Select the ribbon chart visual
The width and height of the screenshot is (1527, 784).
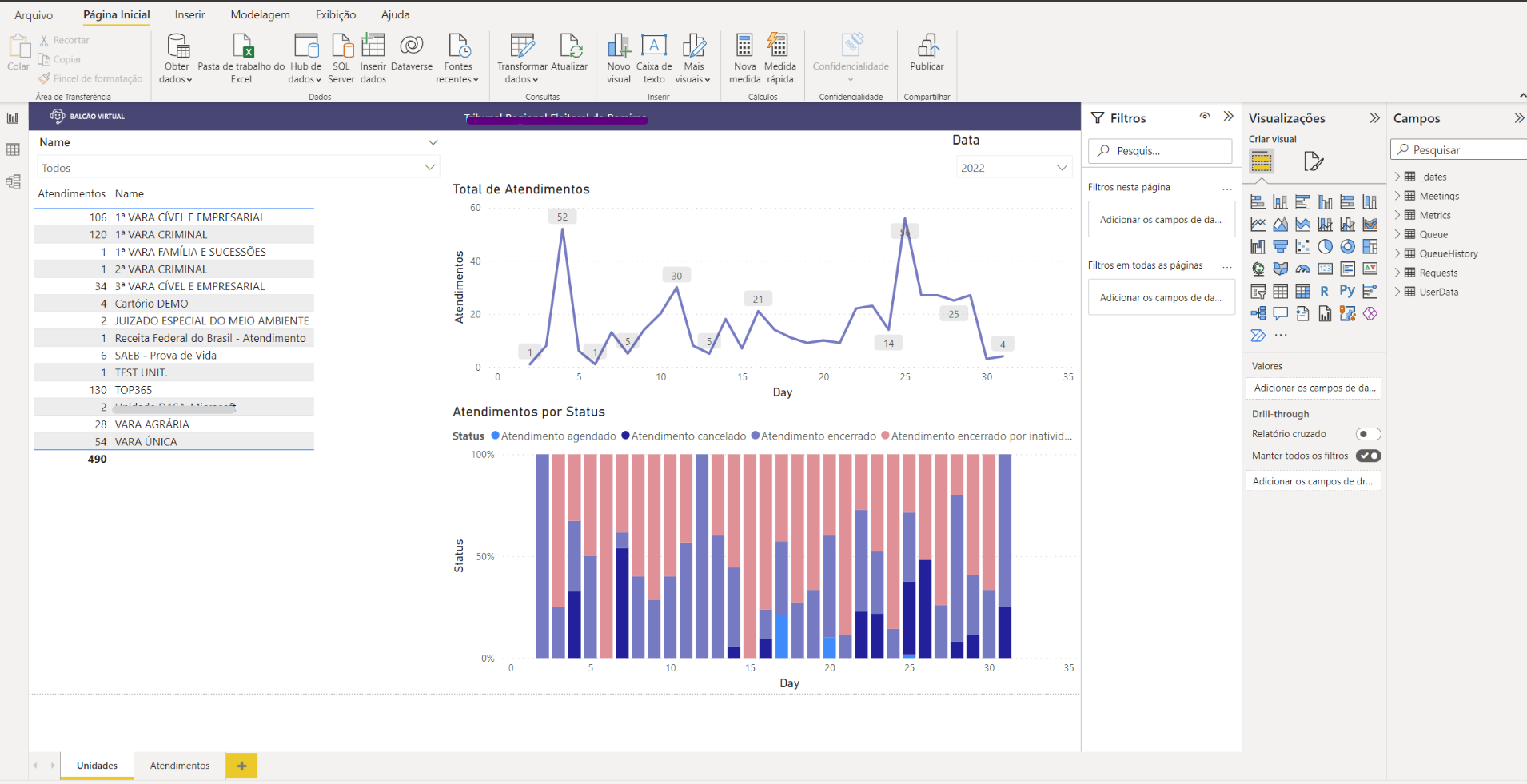coord(1370,224)
